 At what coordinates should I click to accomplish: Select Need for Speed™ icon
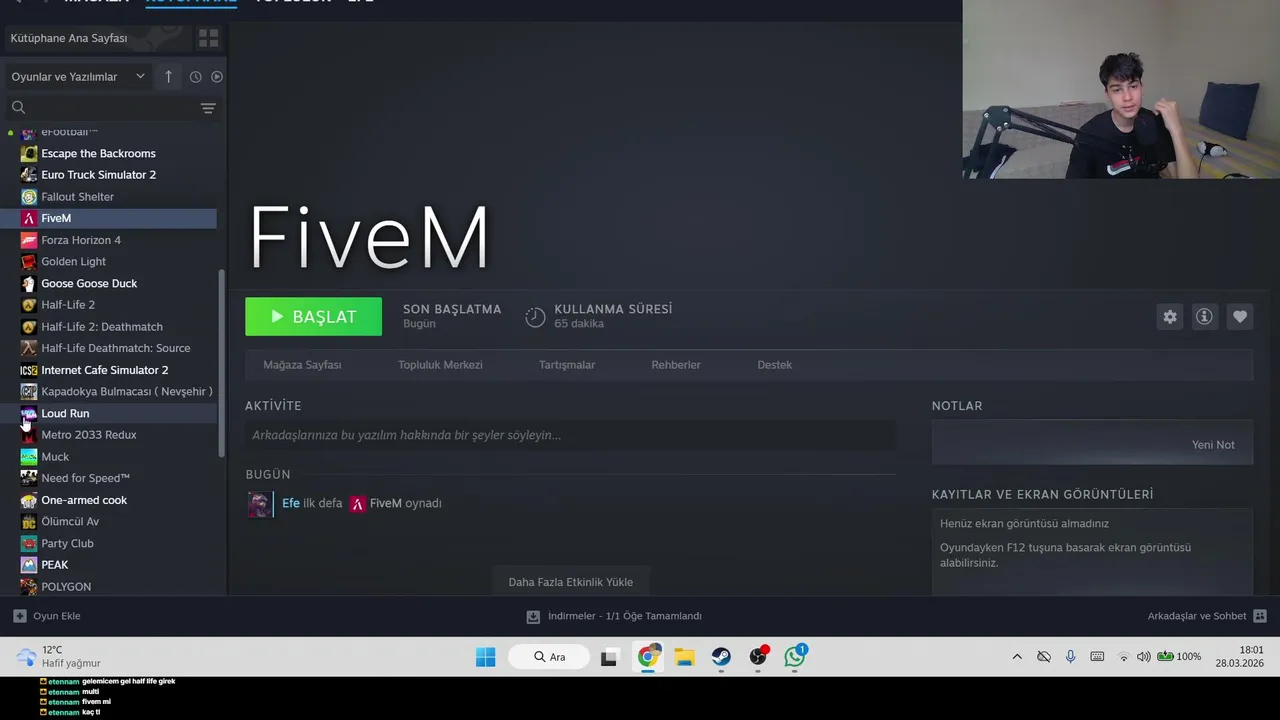[29, 478]
